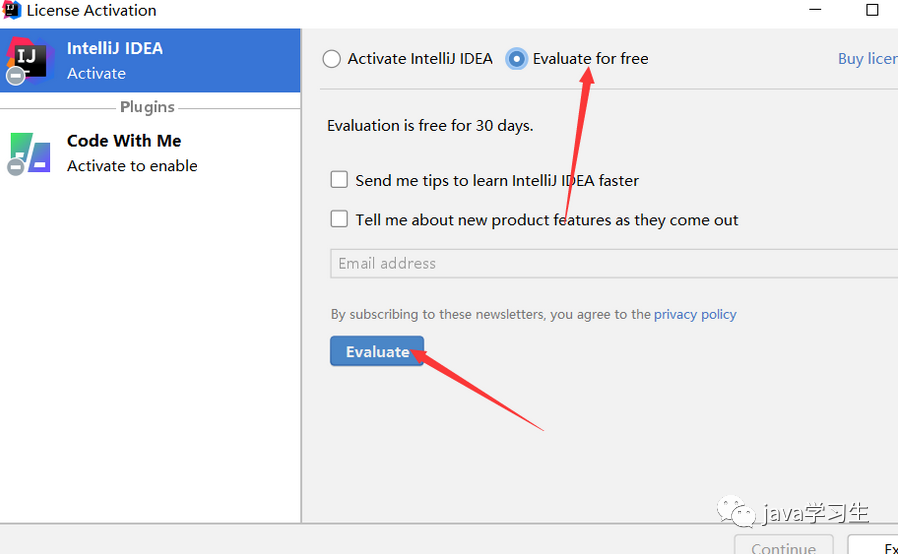Click the IntelliJ IDEA product icon in sidebar
Image resolution: width=898 pixels, height=554 pixels.
[x=28, y=56]
